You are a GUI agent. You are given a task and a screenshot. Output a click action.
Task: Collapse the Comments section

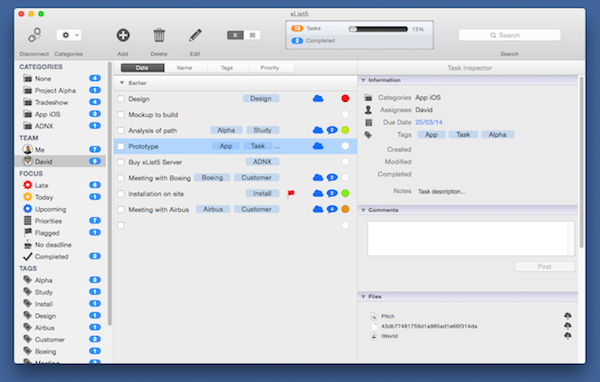363,210
